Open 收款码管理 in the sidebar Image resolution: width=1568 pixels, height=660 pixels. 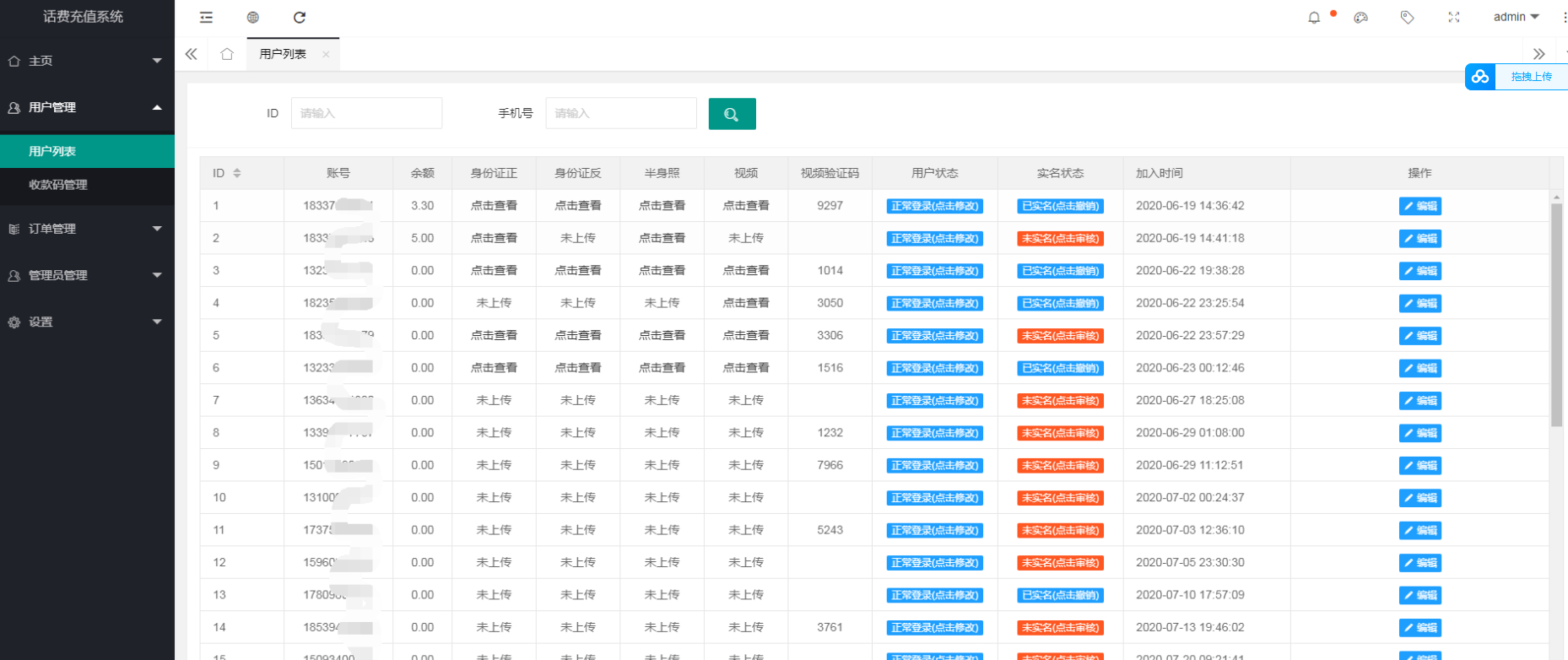click(x=87, y=185)
